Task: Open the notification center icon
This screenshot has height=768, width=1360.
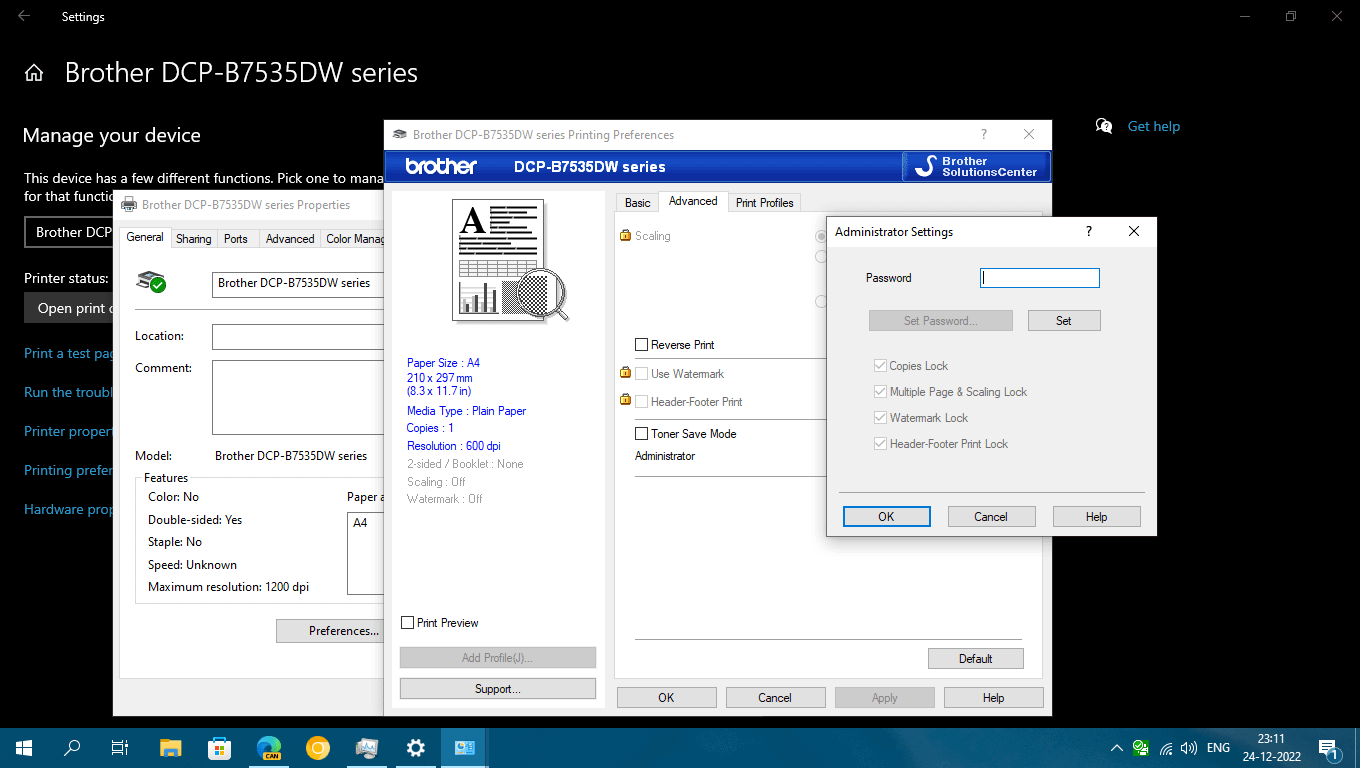Action: pos(1329,748)
